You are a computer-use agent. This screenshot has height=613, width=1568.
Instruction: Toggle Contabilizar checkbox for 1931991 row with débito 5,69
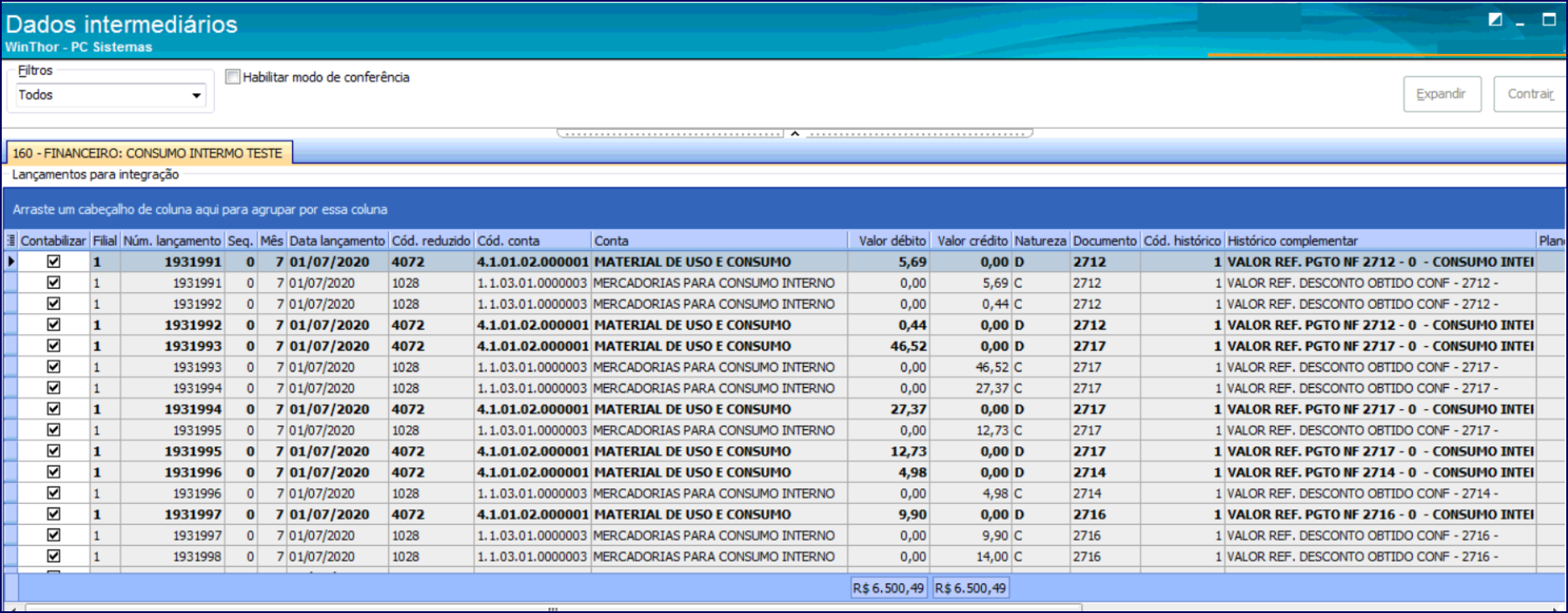[x=53, y=262]
